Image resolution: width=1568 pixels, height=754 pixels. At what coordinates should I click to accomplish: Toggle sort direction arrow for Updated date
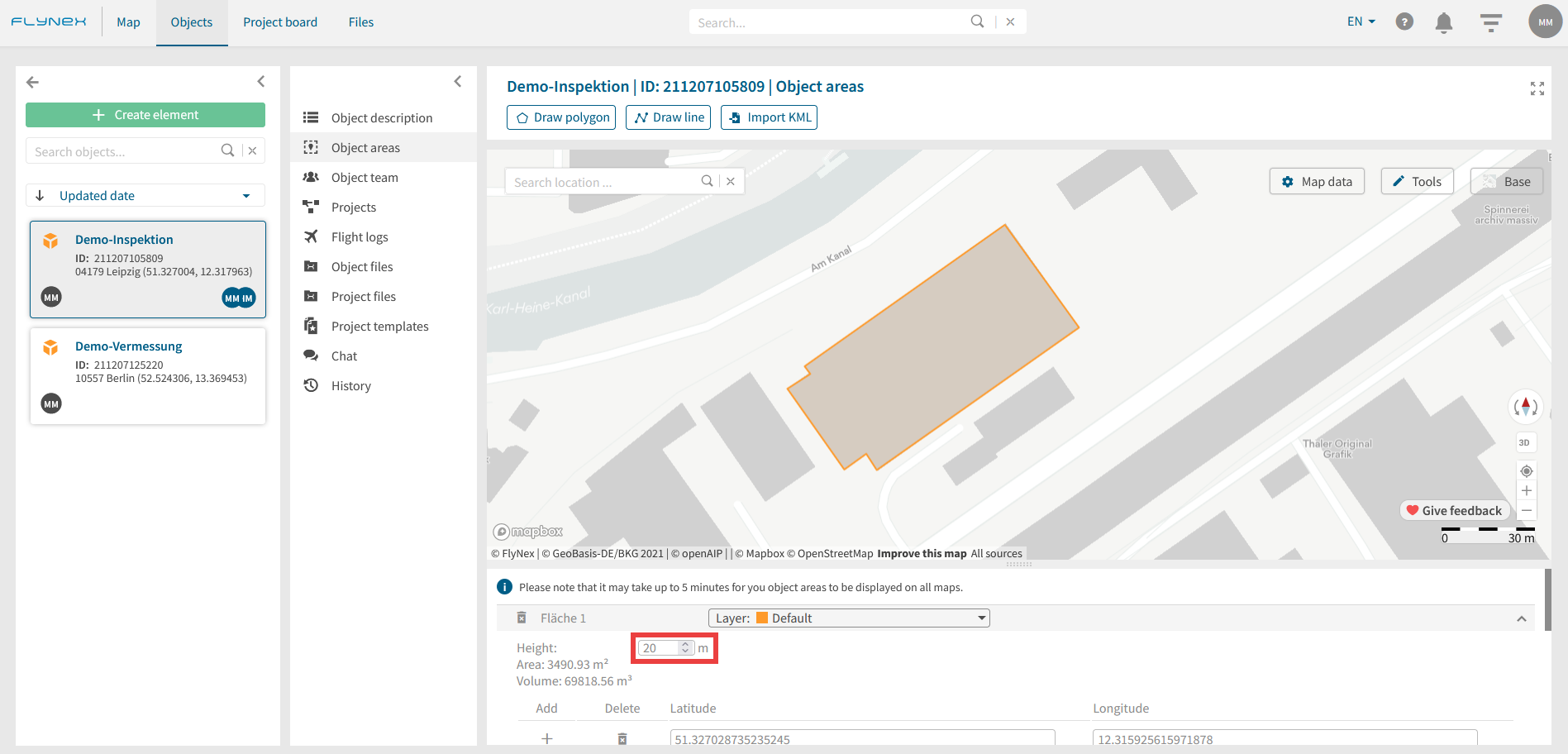pos(40,196)
